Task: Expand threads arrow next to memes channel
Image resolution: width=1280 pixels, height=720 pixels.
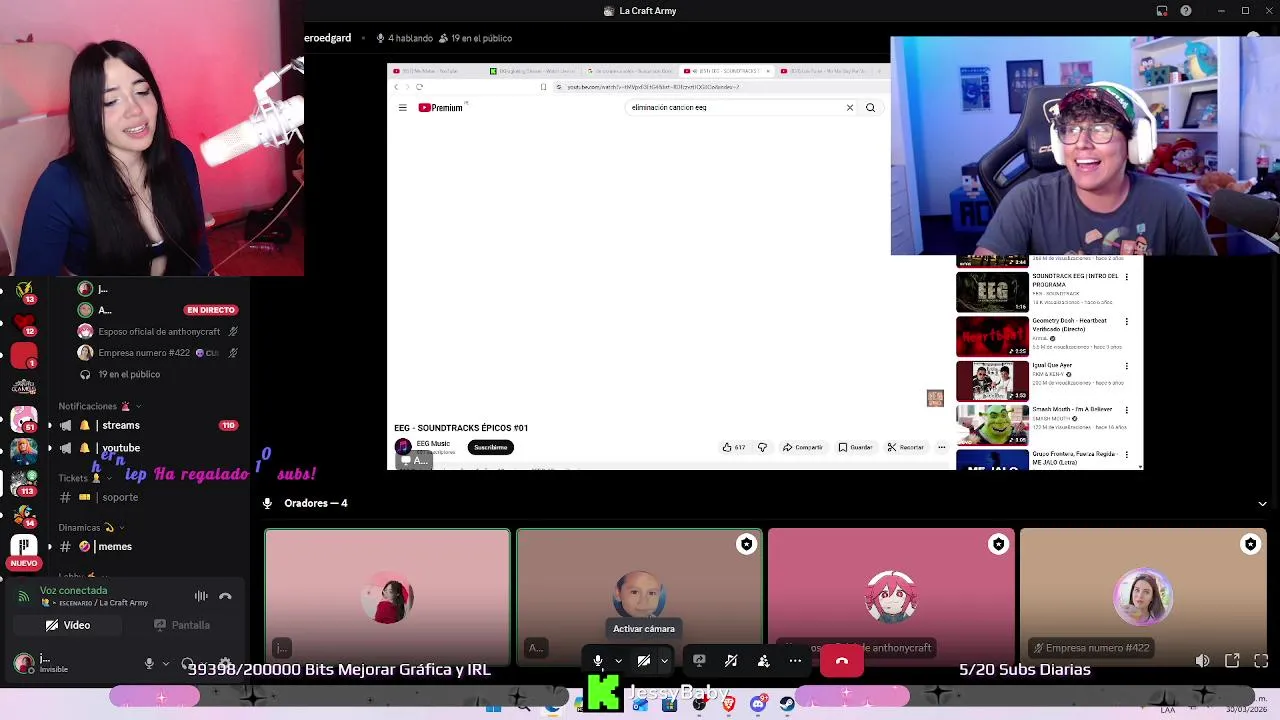Action: coord(49,546)
